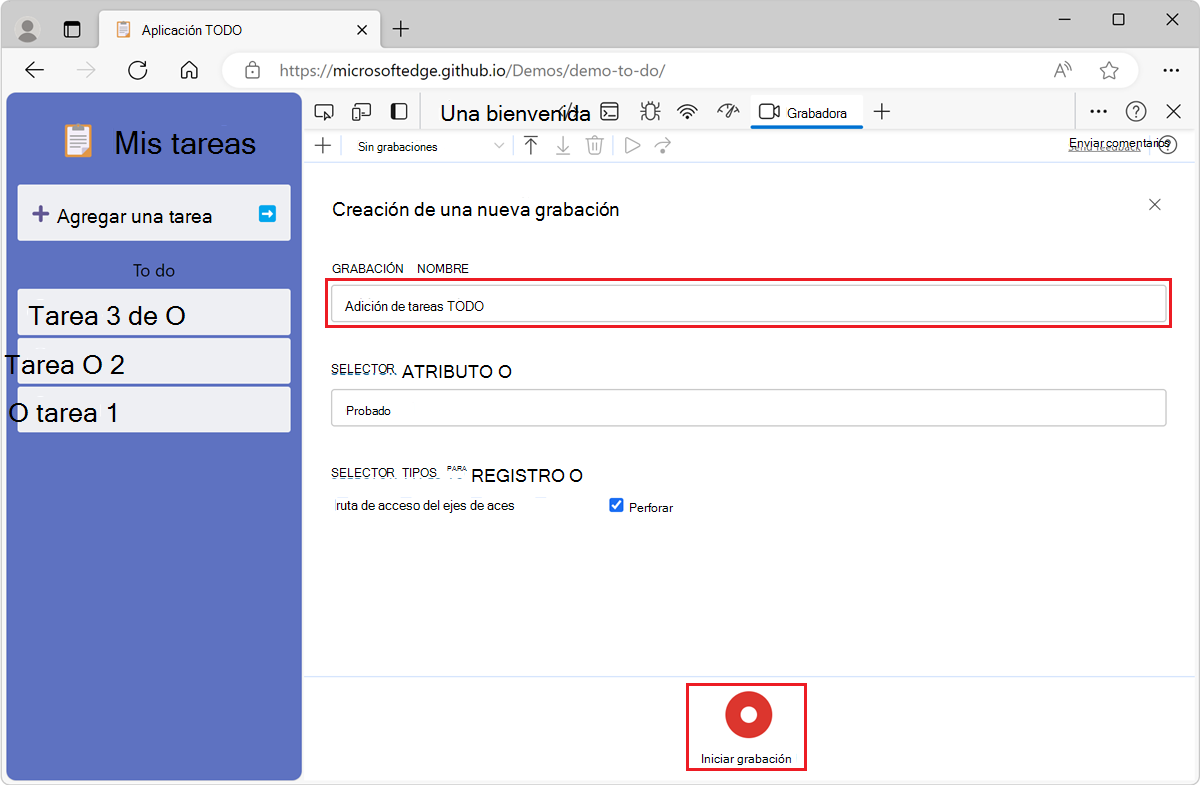The image size is (1200, 785).
Task: Open the bug-shaped Sources tool icon
Action: click(x=649, y=112)
